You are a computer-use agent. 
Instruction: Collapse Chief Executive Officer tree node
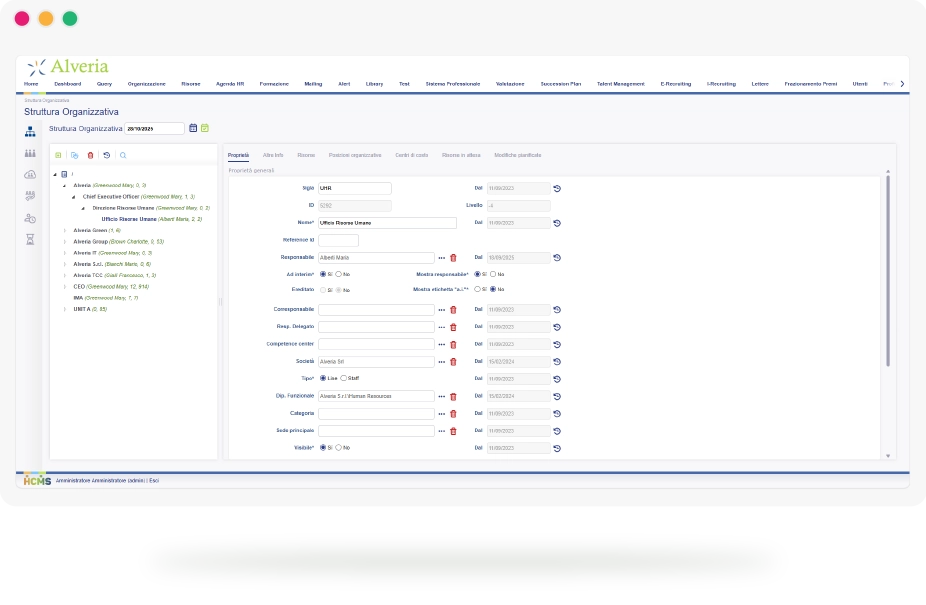coord(74,197)
